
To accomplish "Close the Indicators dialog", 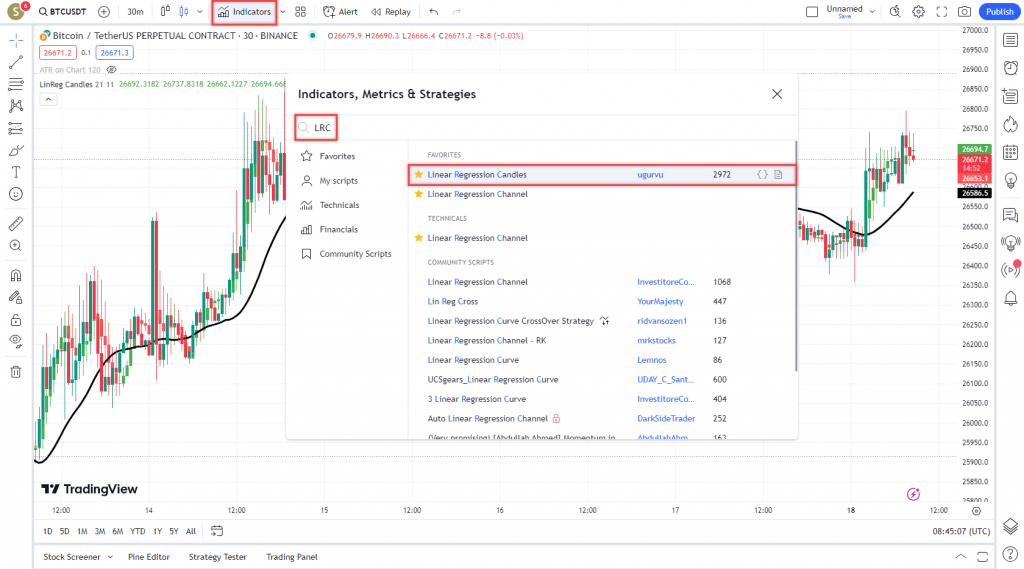I will 776,94.
